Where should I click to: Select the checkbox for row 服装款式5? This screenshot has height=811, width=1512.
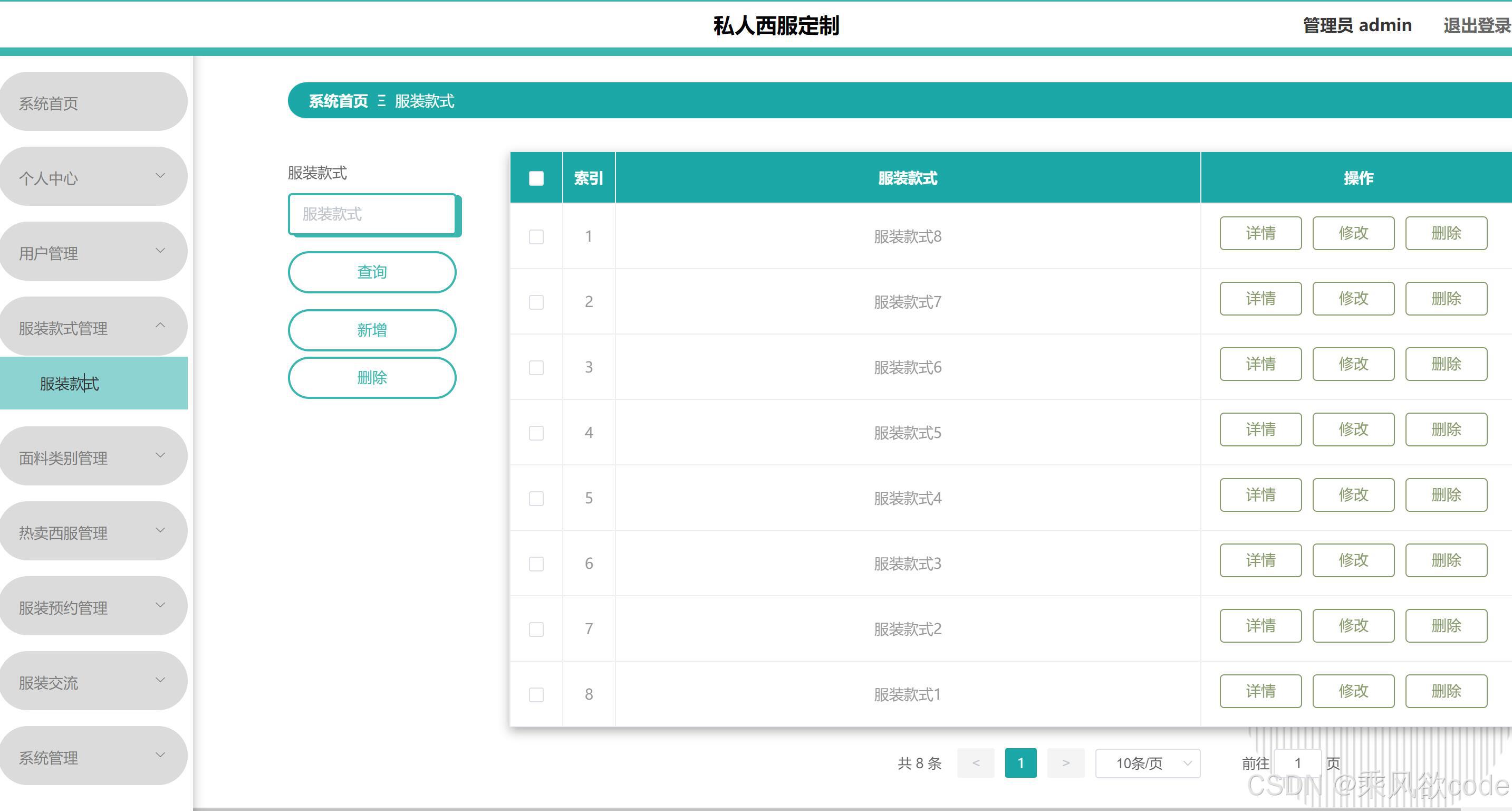pyautogui.click(x=536, y=433)
